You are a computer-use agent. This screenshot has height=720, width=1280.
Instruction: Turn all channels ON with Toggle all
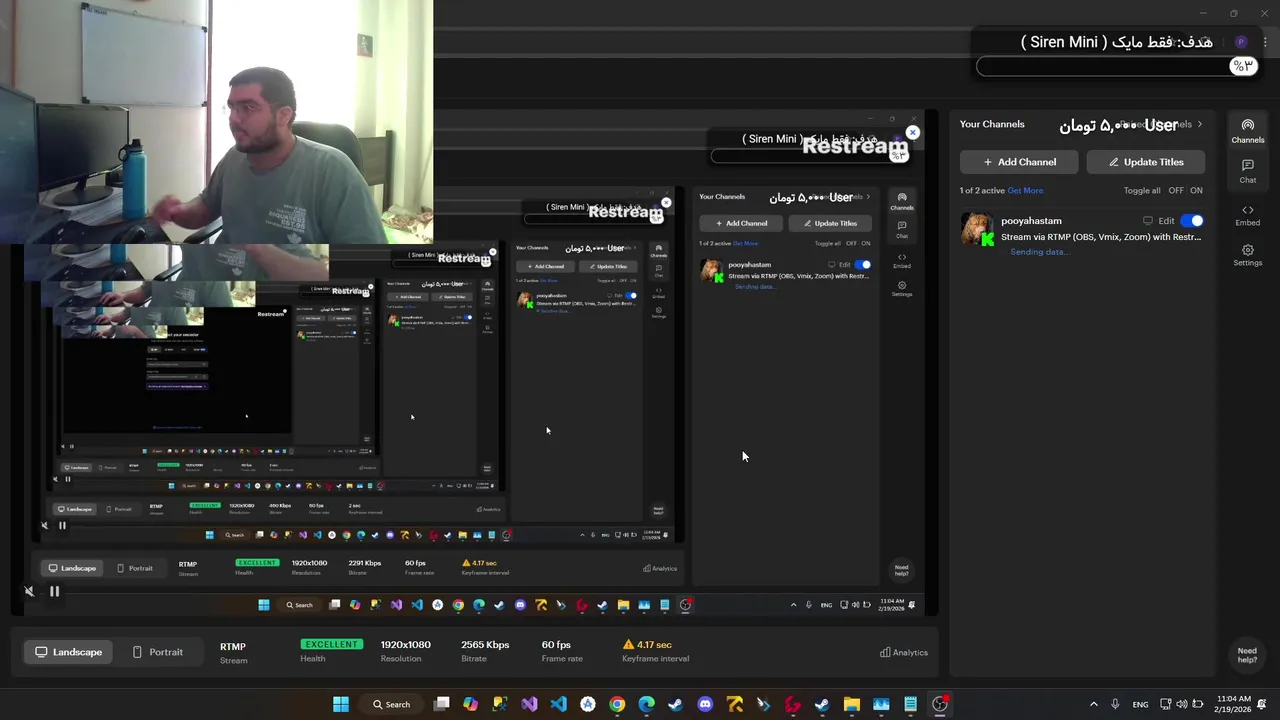click(x=1196, y=190)
